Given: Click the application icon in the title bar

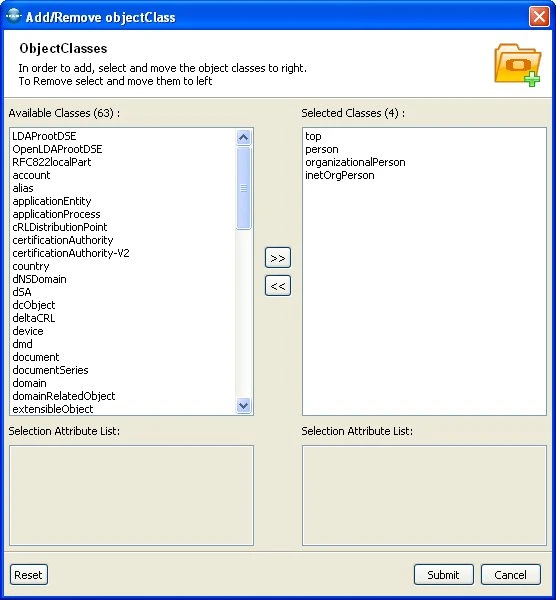Looking at the screenshot, I should pyautogui.click(x=13, y=16).
